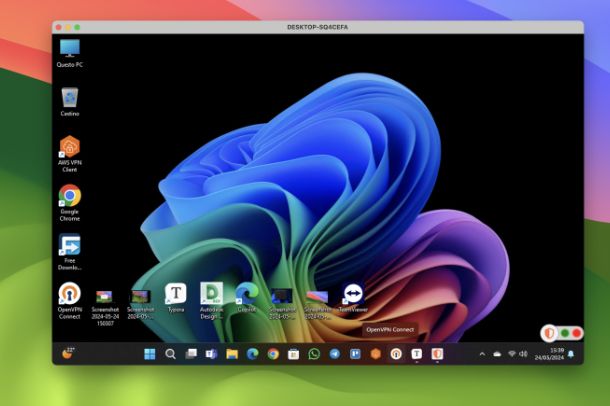Select the Copilot desktop shortcut
The width and height of the screenshot is (610, 406).
point(247,298)
